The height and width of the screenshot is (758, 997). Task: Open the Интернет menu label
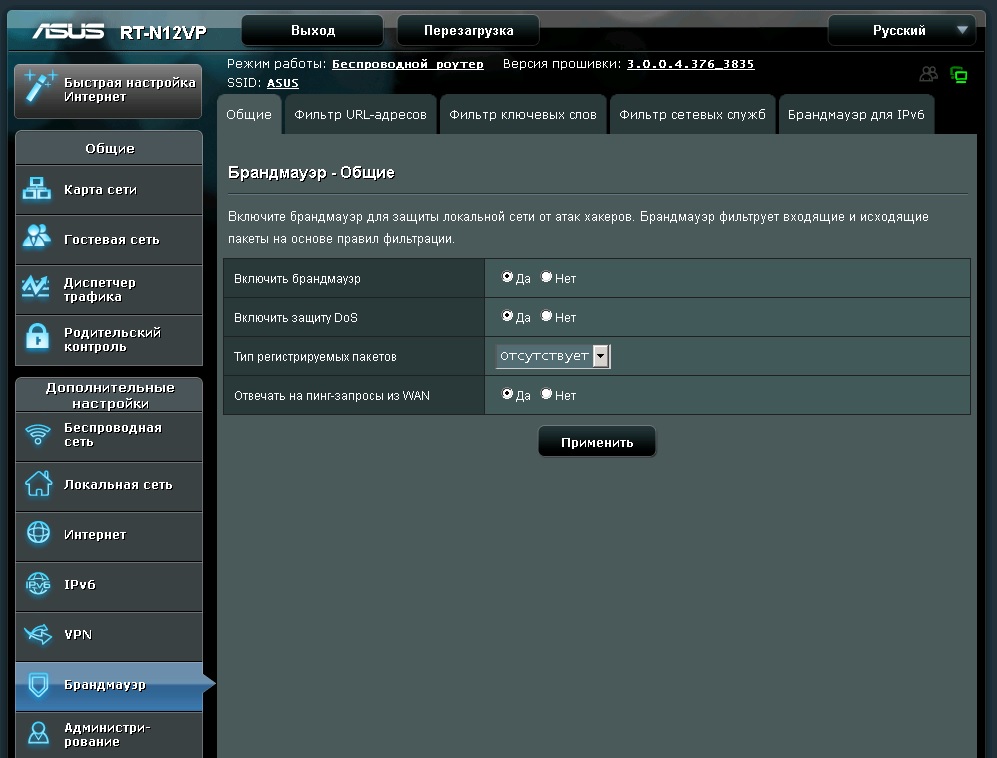tap(95, 535)
